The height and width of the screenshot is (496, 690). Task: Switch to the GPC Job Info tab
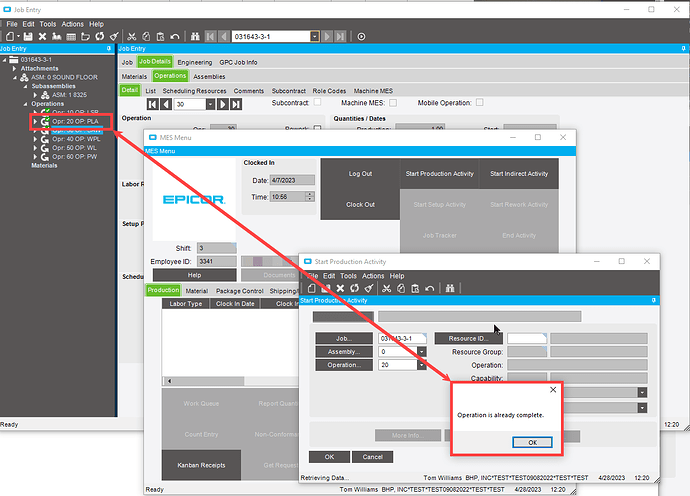coord(239,62)
